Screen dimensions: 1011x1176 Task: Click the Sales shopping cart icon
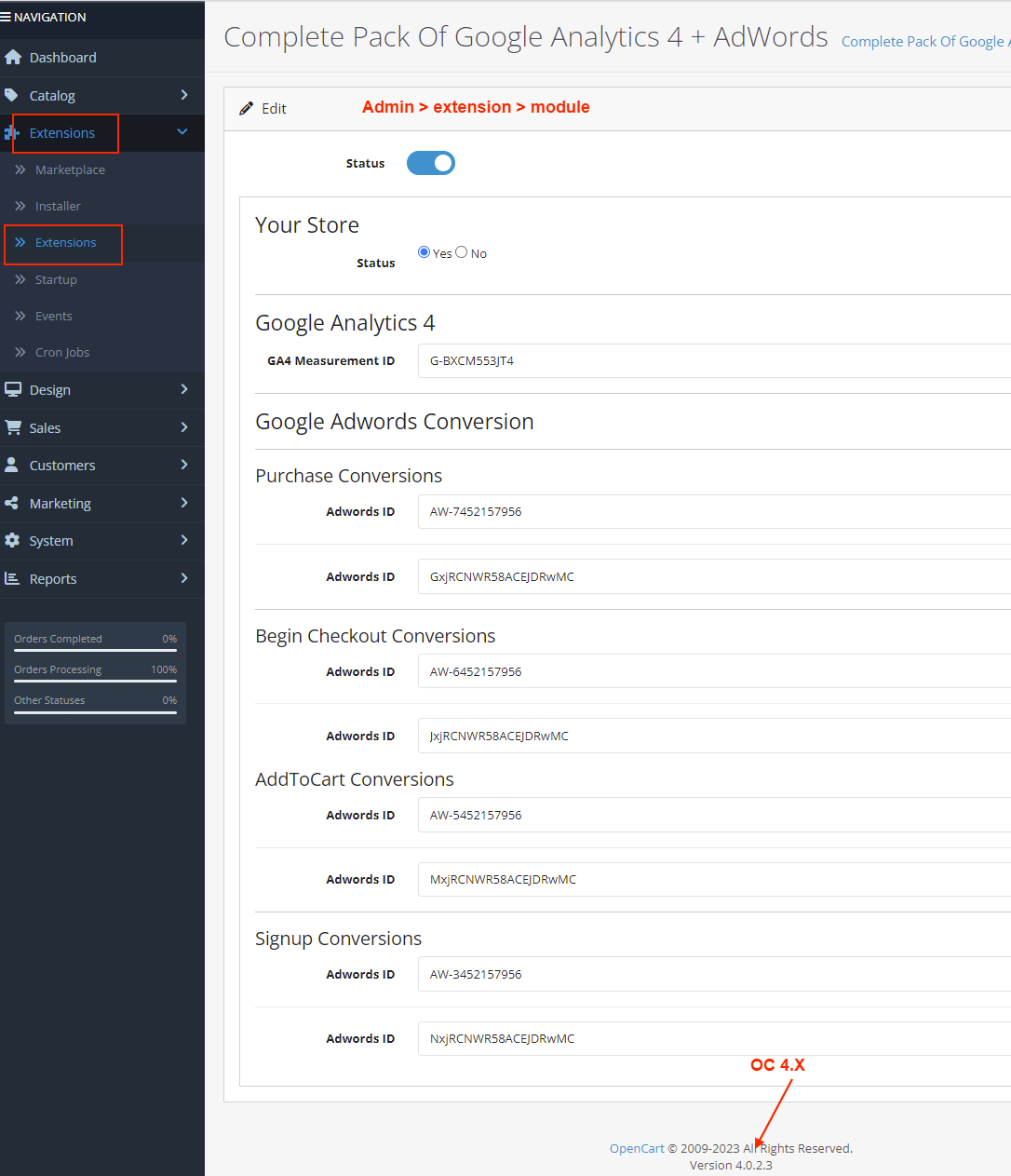(x=13, y=427)
